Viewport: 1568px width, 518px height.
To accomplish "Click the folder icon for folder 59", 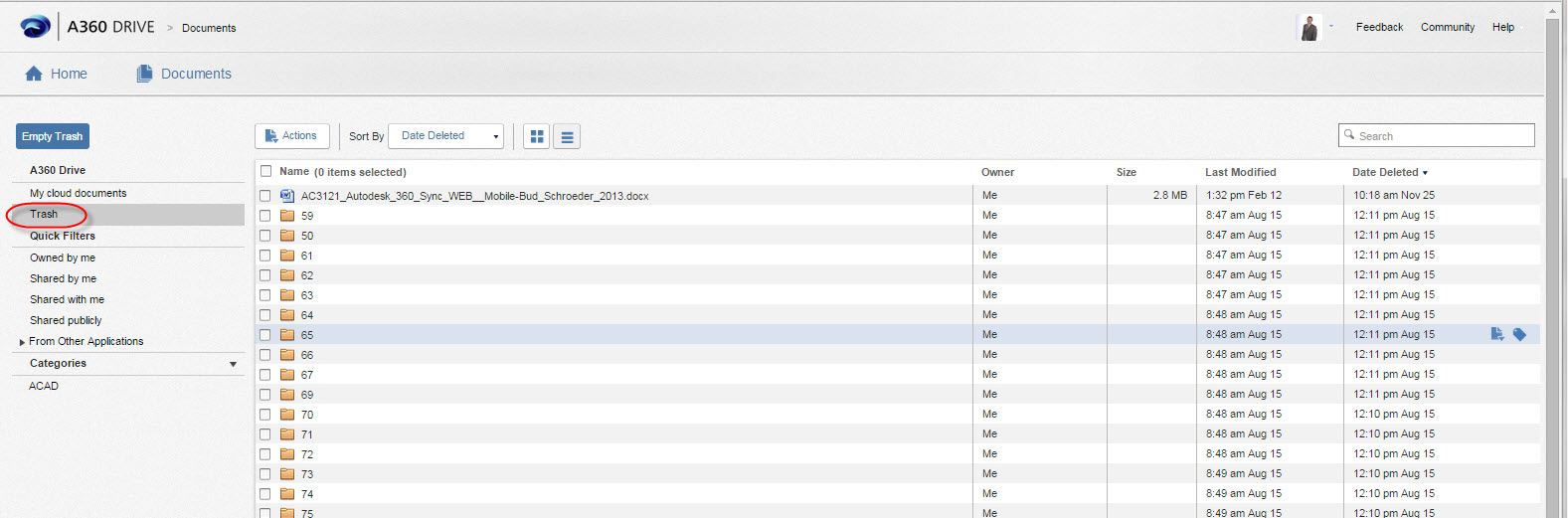I will click(287, 216).
